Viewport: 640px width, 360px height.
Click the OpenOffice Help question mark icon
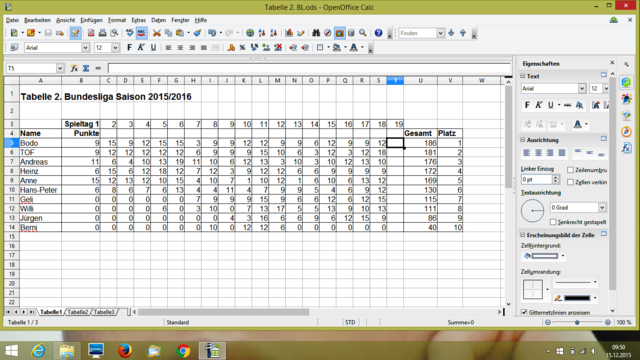click(378, 33)
